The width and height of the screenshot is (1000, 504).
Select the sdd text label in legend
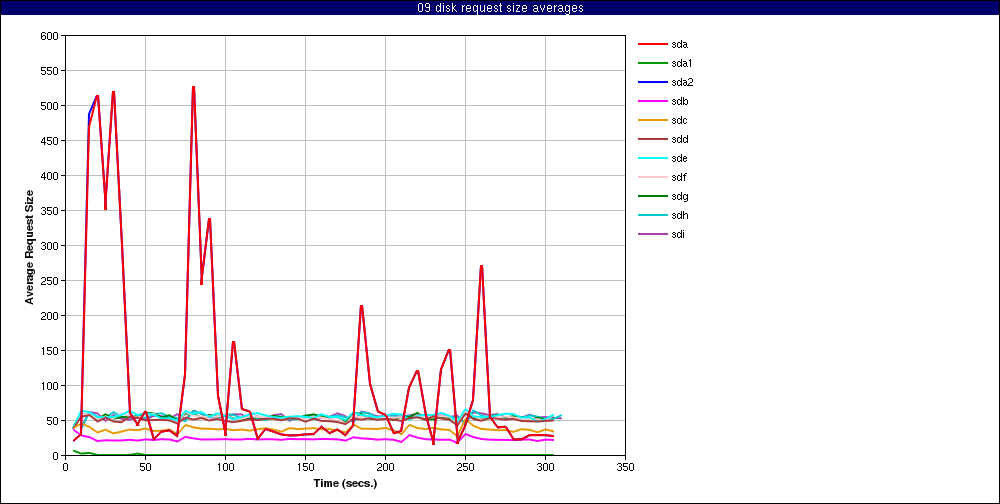(679, 139)
